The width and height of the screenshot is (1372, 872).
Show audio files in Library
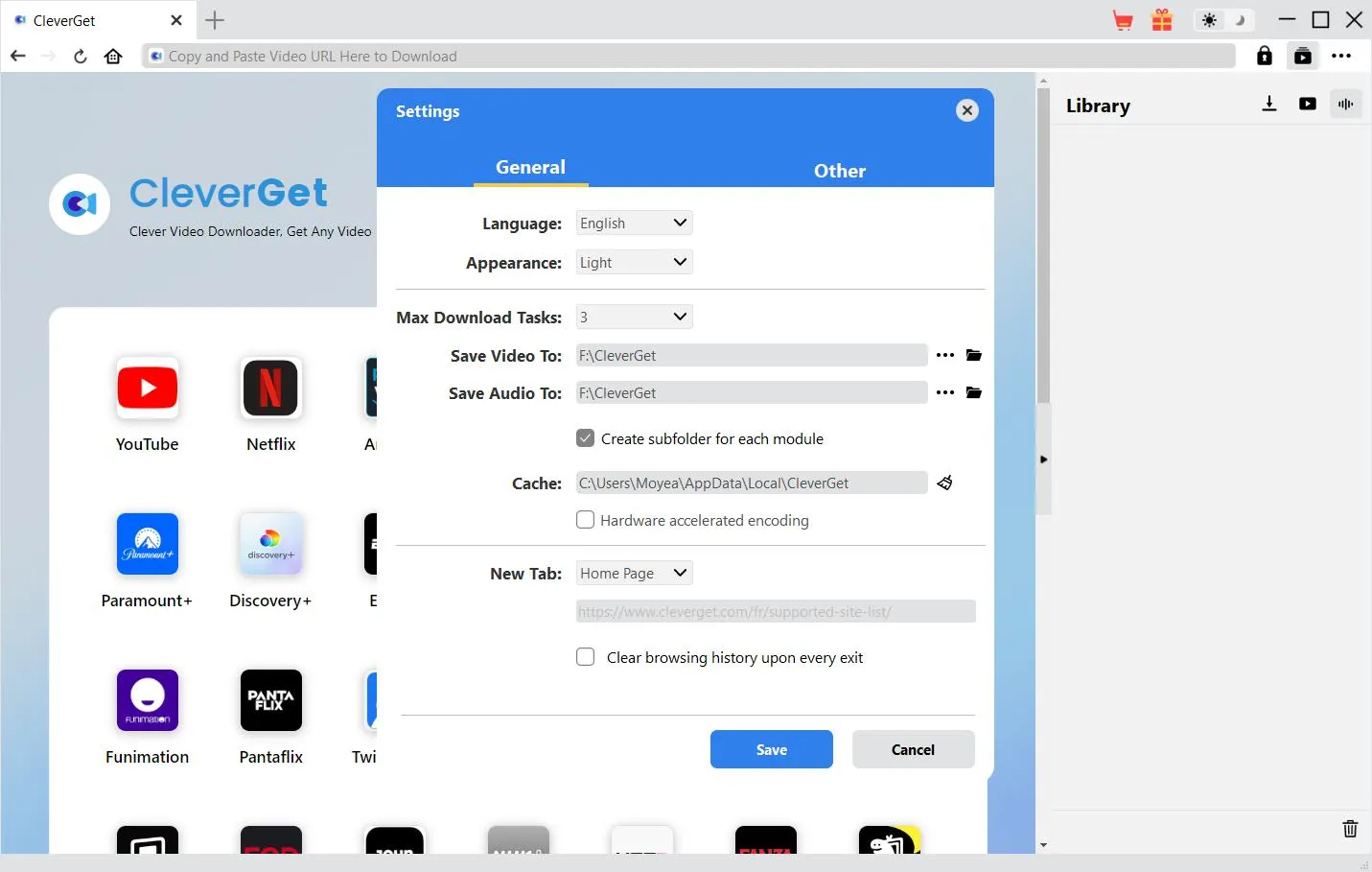click(x=1346, y=105)
